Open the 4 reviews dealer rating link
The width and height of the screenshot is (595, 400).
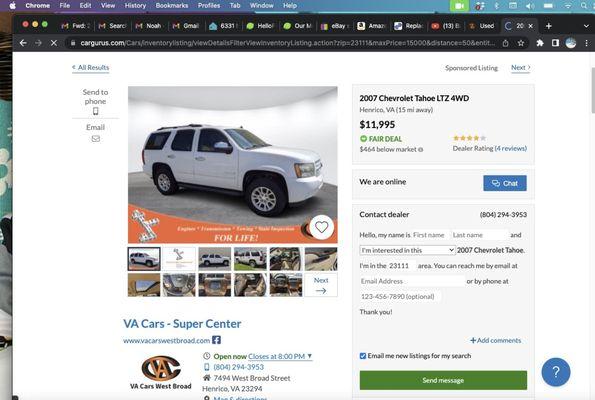tap(511, 148)
